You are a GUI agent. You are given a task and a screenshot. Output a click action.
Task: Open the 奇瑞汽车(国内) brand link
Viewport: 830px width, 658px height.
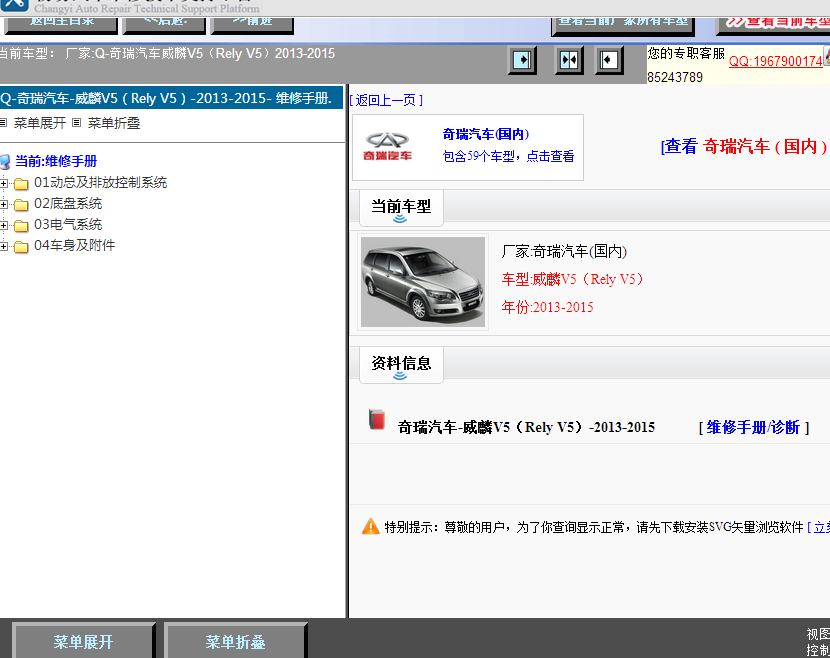486,134
